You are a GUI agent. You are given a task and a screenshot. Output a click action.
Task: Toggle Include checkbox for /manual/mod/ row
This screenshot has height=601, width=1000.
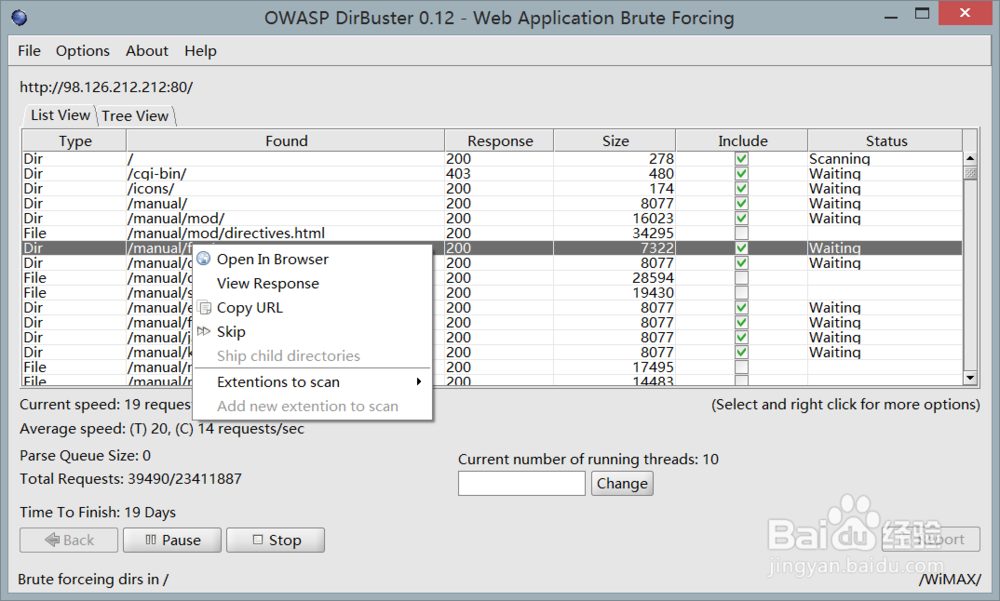pyautogui.click(x=741, y=218)
